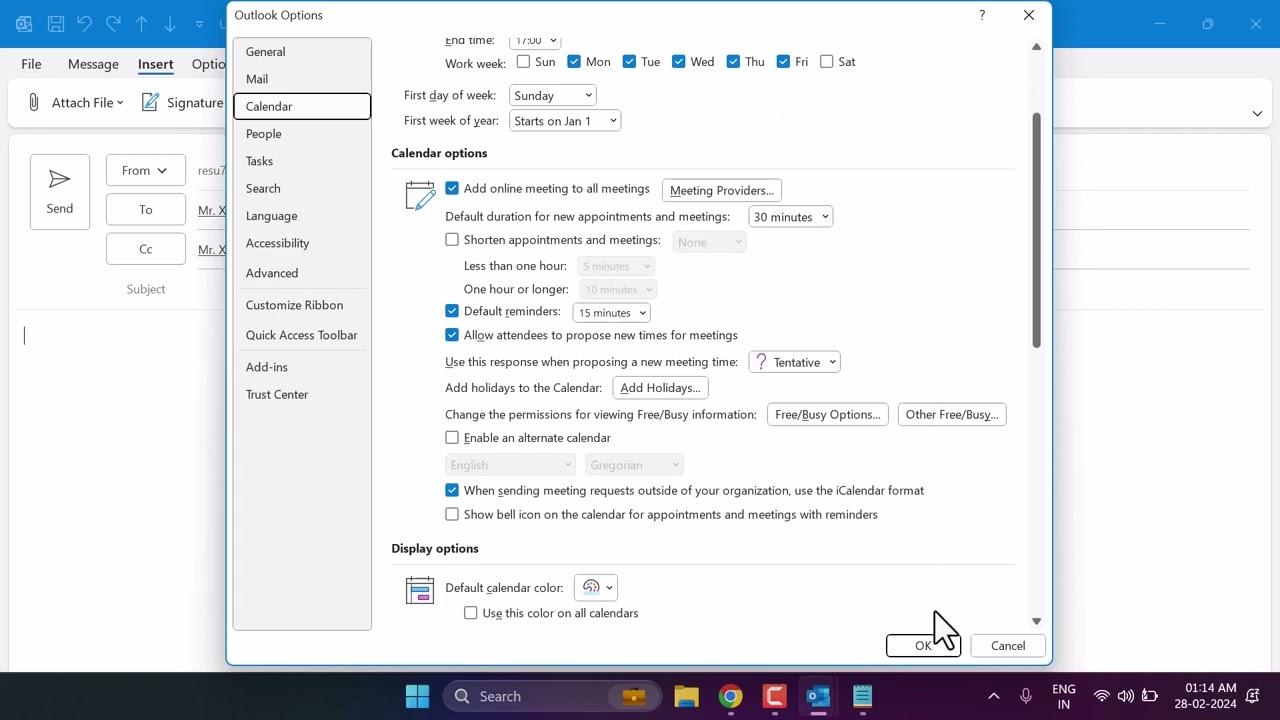Toggle the Default reminders checkbox
This screenshot has width=1280, height=720.
tap(452, 311)
